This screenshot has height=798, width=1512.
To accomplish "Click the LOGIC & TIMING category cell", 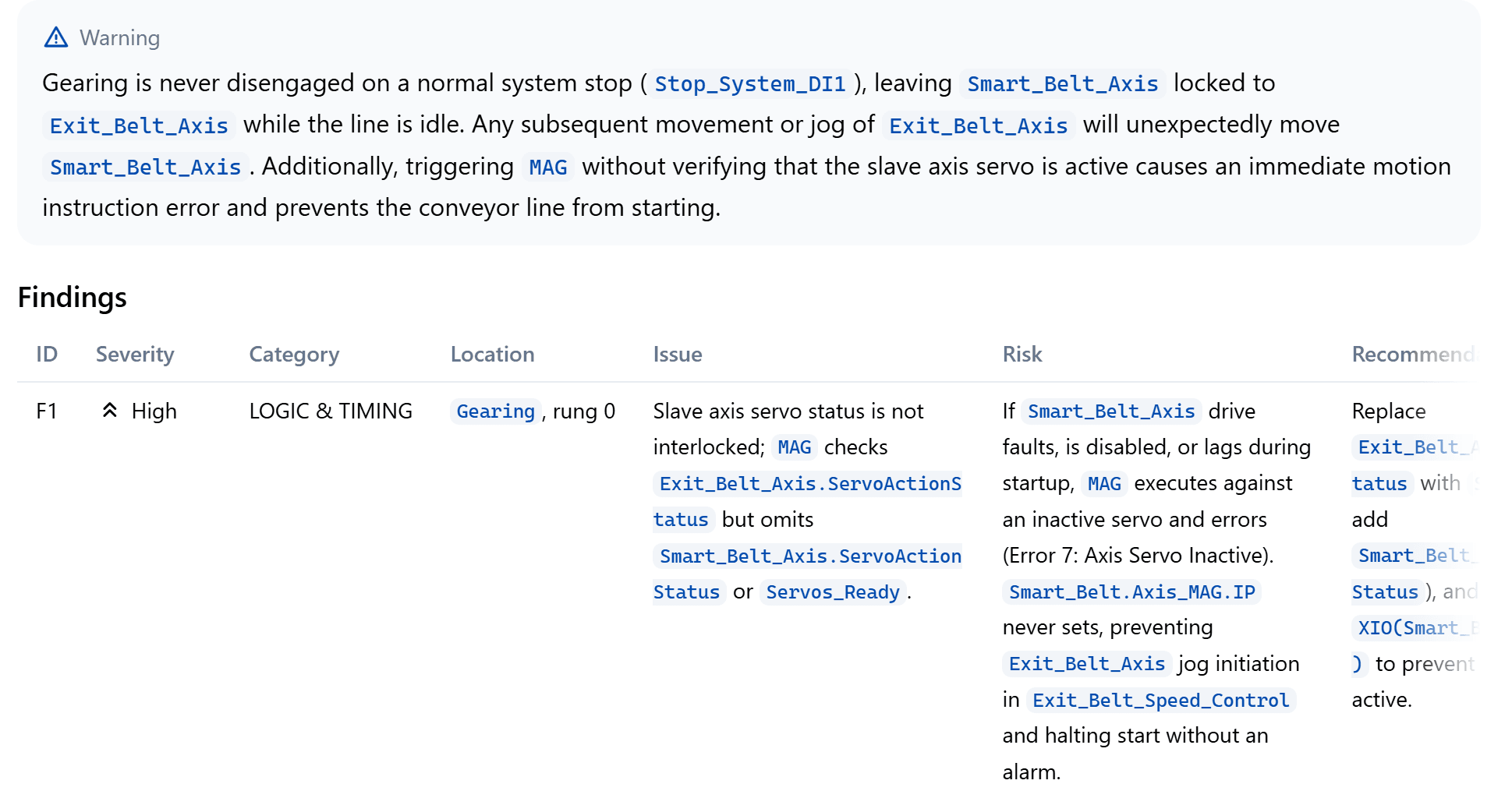I will point(331,411).
